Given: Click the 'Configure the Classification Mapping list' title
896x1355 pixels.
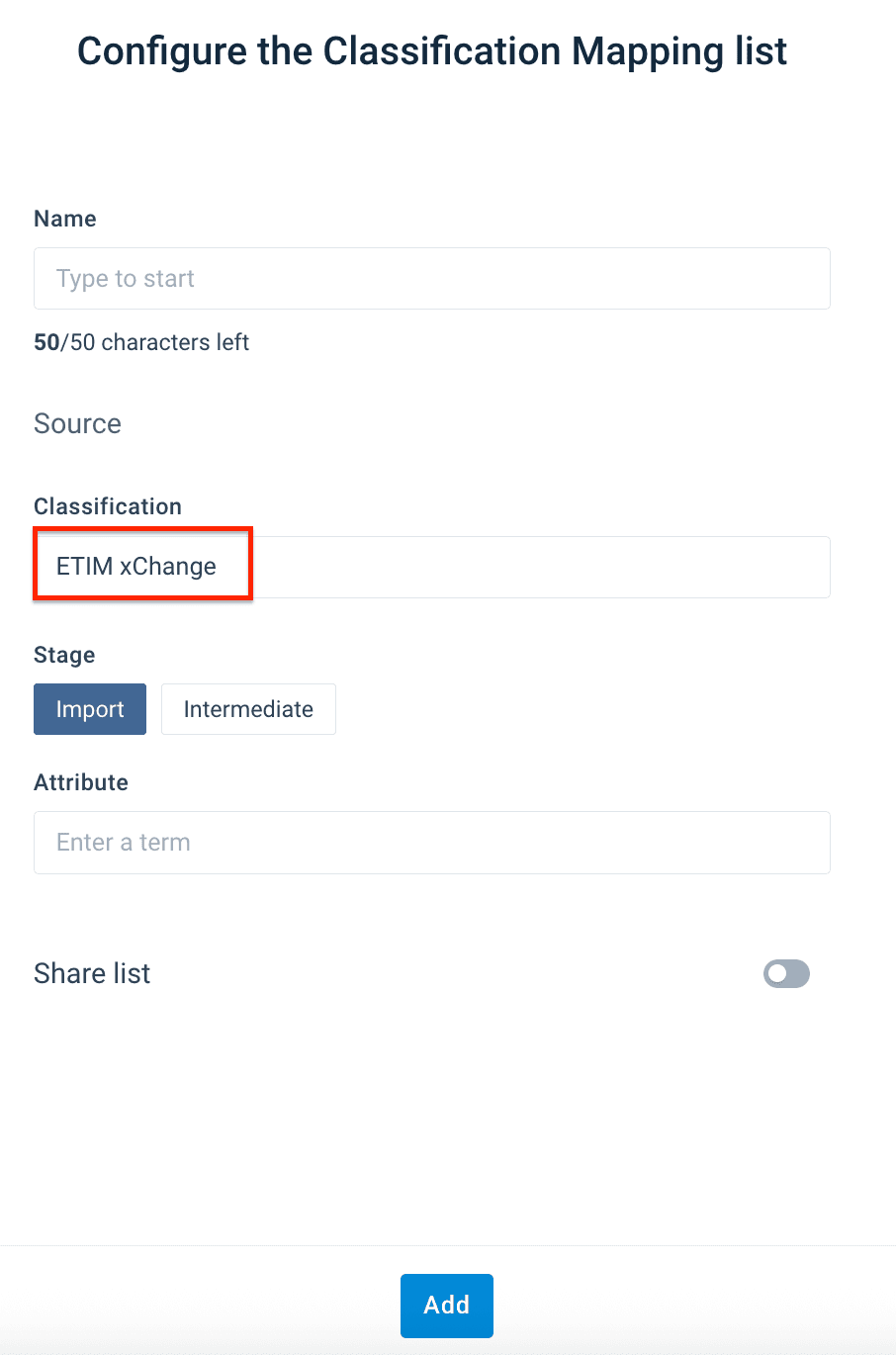Looking at the screenshot, I should [432, 51].
